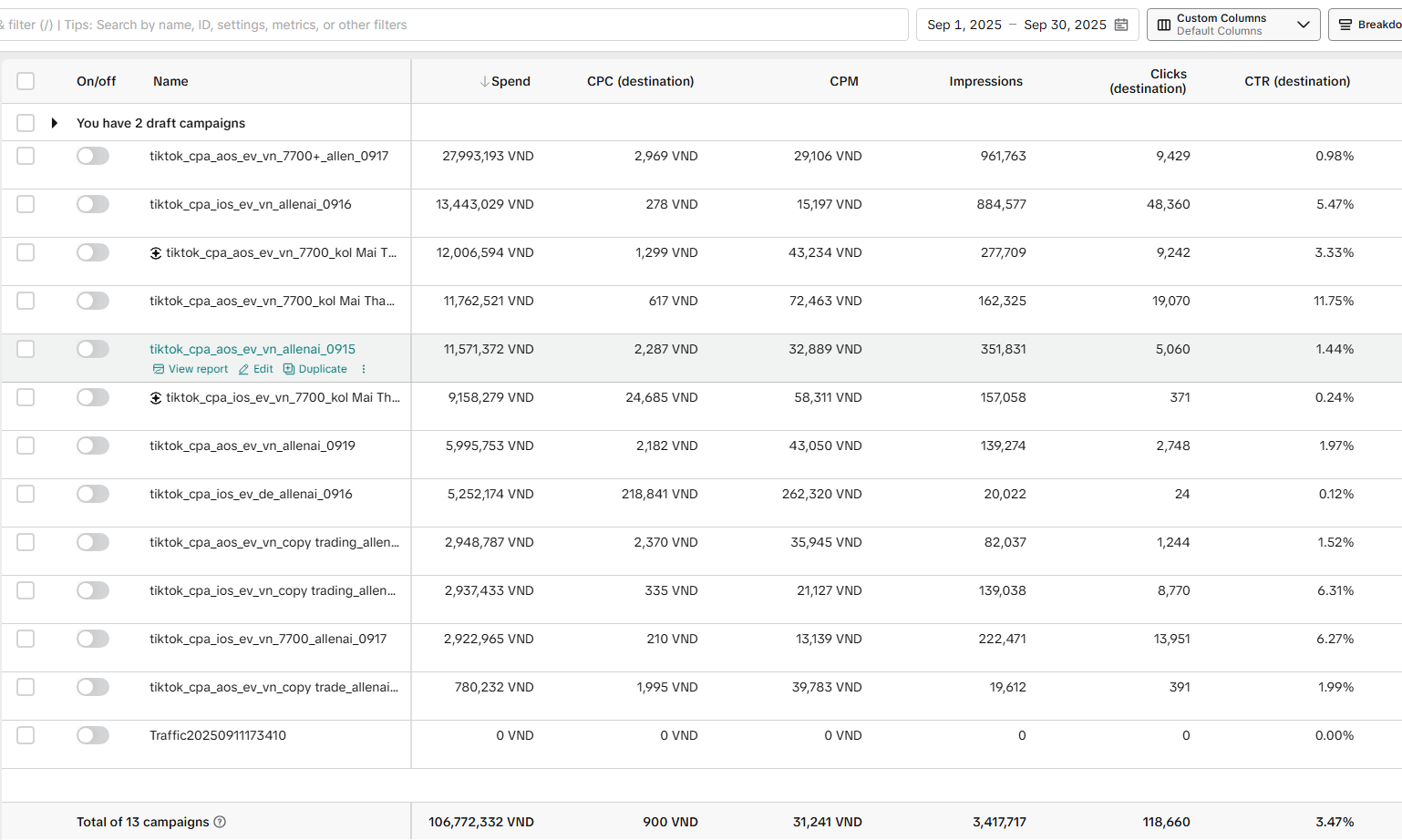1402x840 pixels.
Task: Tick checkbox for tiktok_cpa_ios_ev_de_allenai_0916
Action: [x=26, y=494]
